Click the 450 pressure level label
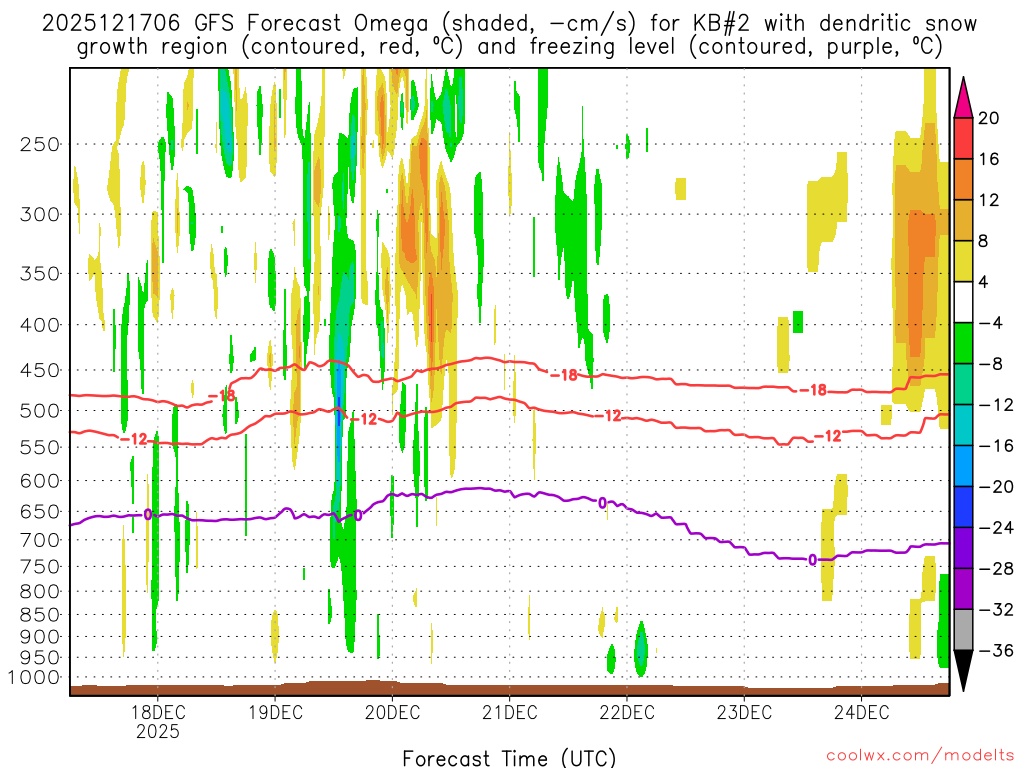 click(40, 370)
